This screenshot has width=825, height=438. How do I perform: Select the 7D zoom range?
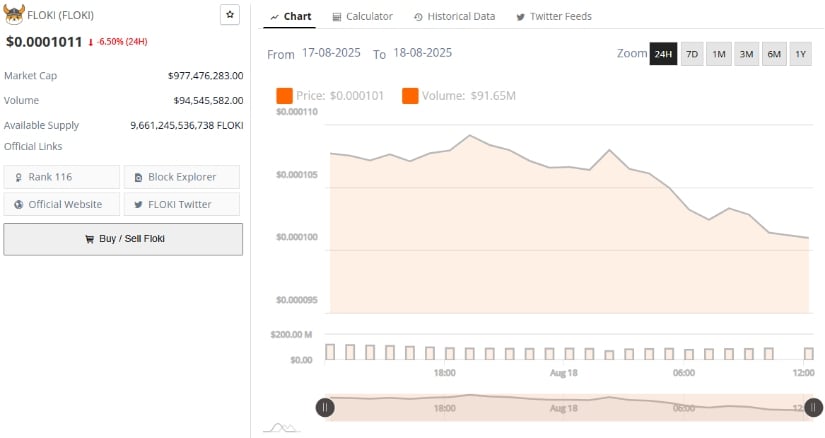[692, 54]
